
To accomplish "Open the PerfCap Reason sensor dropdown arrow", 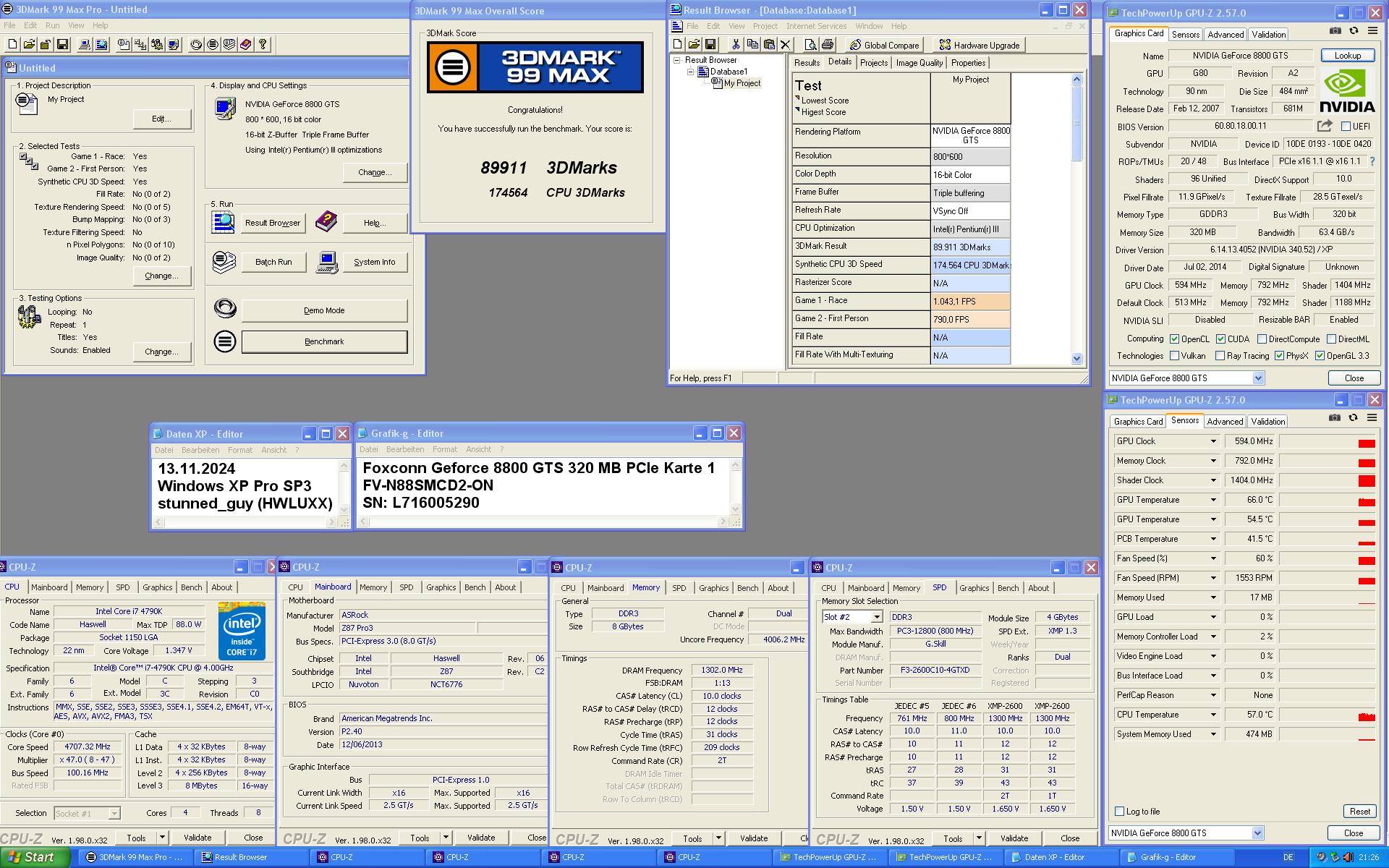I will click(x=1213, y=695).
